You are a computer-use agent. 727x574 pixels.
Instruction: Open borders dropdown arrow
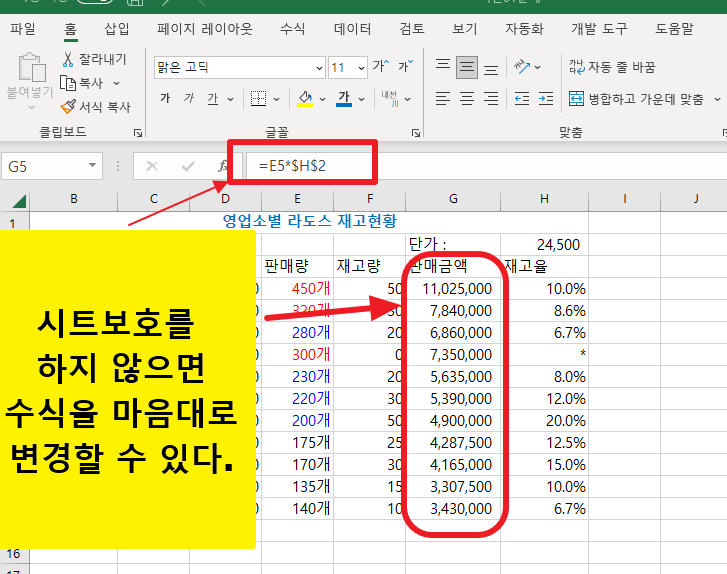tap(277, 99)
